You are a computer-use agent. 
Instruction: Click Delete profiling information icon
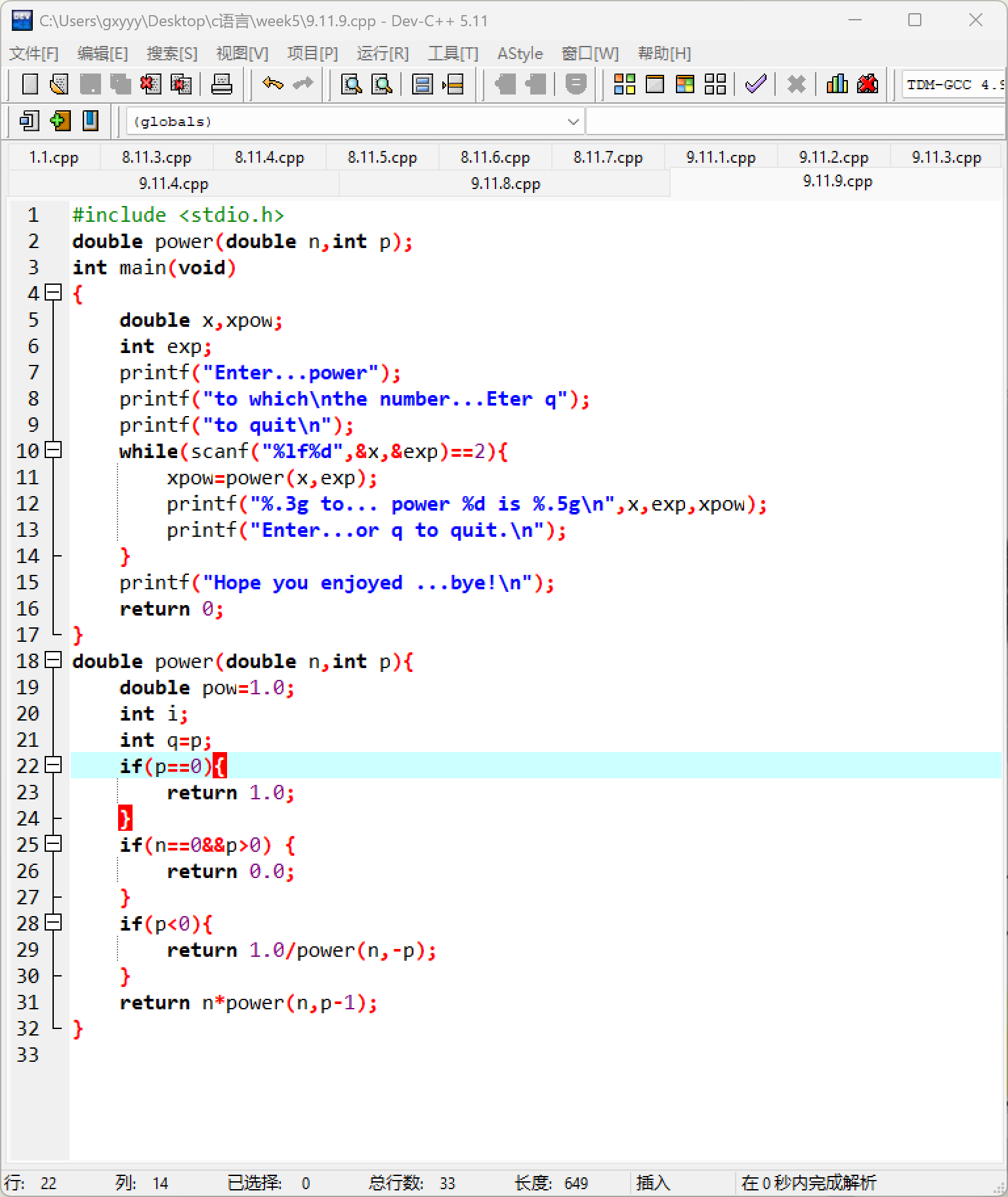[x=868, y=84]
